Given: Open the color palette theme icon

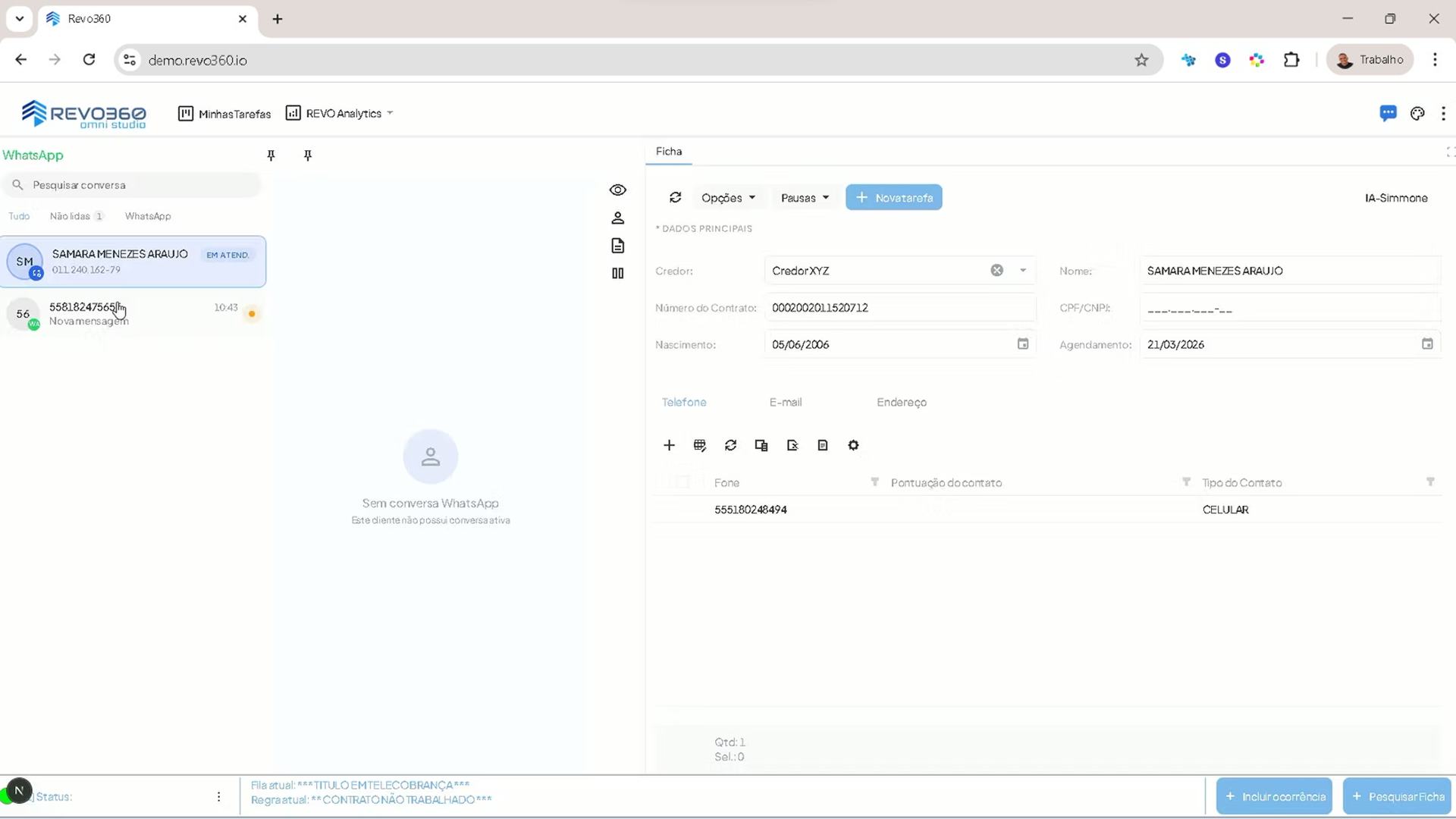Looking at the screenshot, I should pyautogui.click(x=1417, y=113).
